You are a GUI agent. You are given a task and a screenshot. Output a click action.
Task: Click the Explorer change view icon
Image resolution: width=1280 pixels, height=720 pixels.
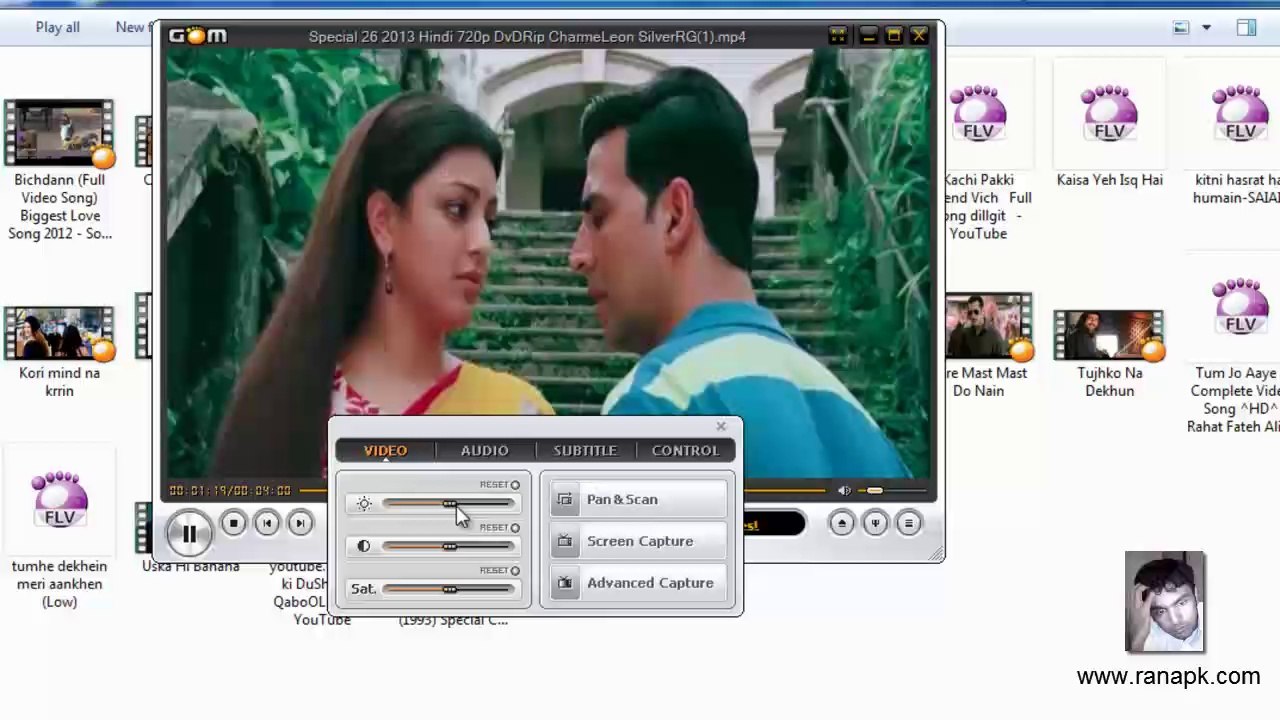coord(1181,28)
